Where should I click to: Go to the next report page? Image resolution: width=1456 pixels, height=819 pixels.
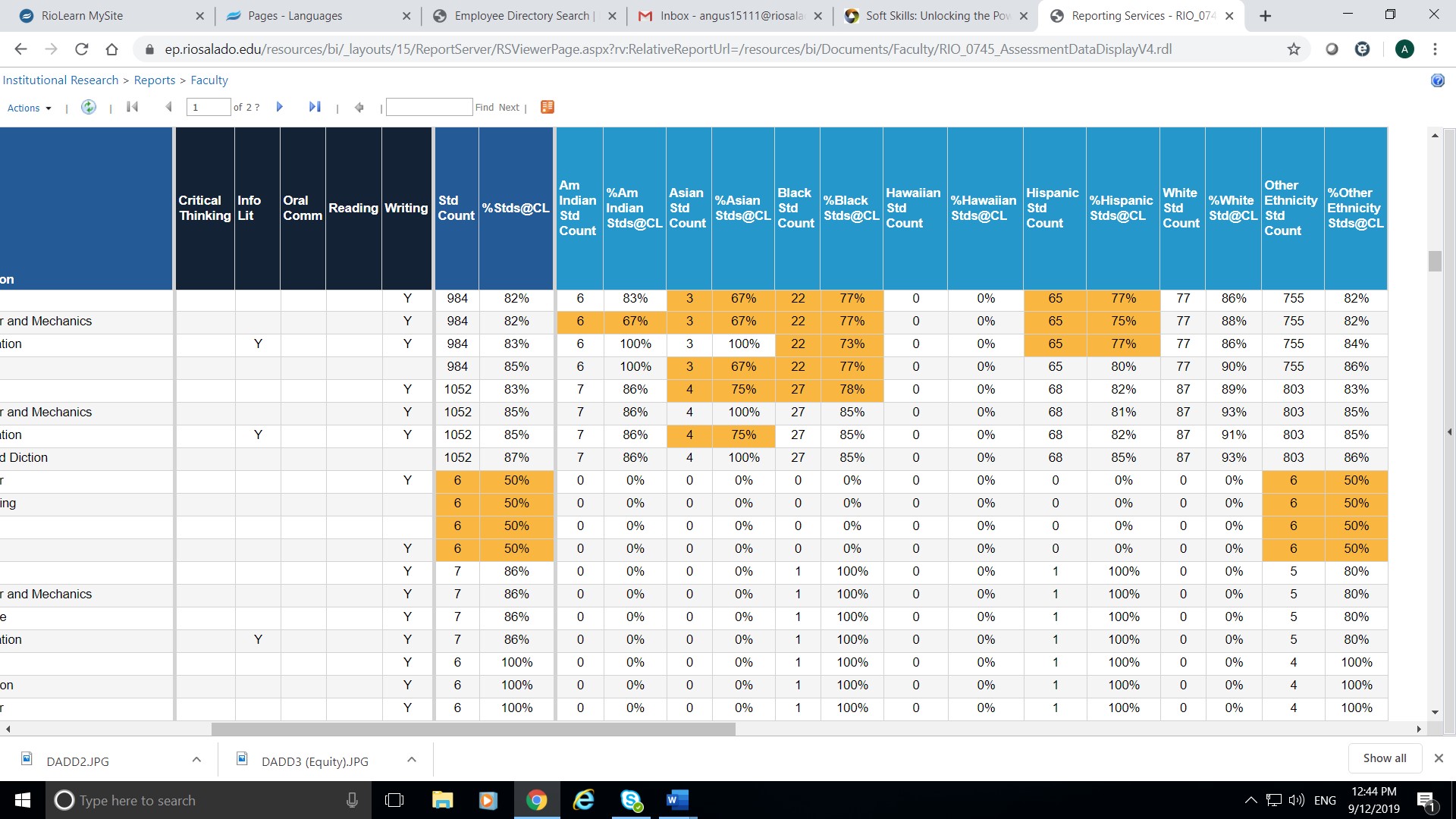280,107
